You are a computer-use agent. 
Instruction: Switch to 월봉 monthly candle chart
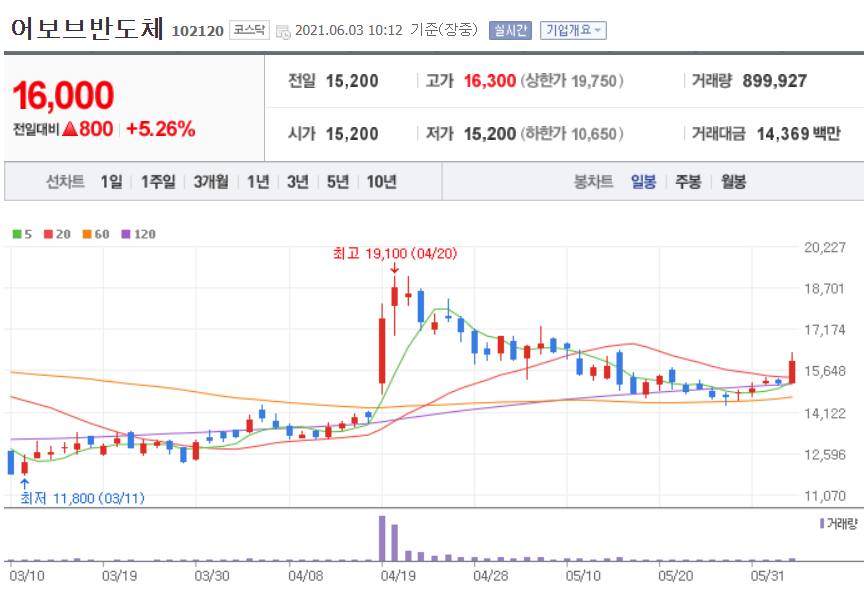(733, 181)
